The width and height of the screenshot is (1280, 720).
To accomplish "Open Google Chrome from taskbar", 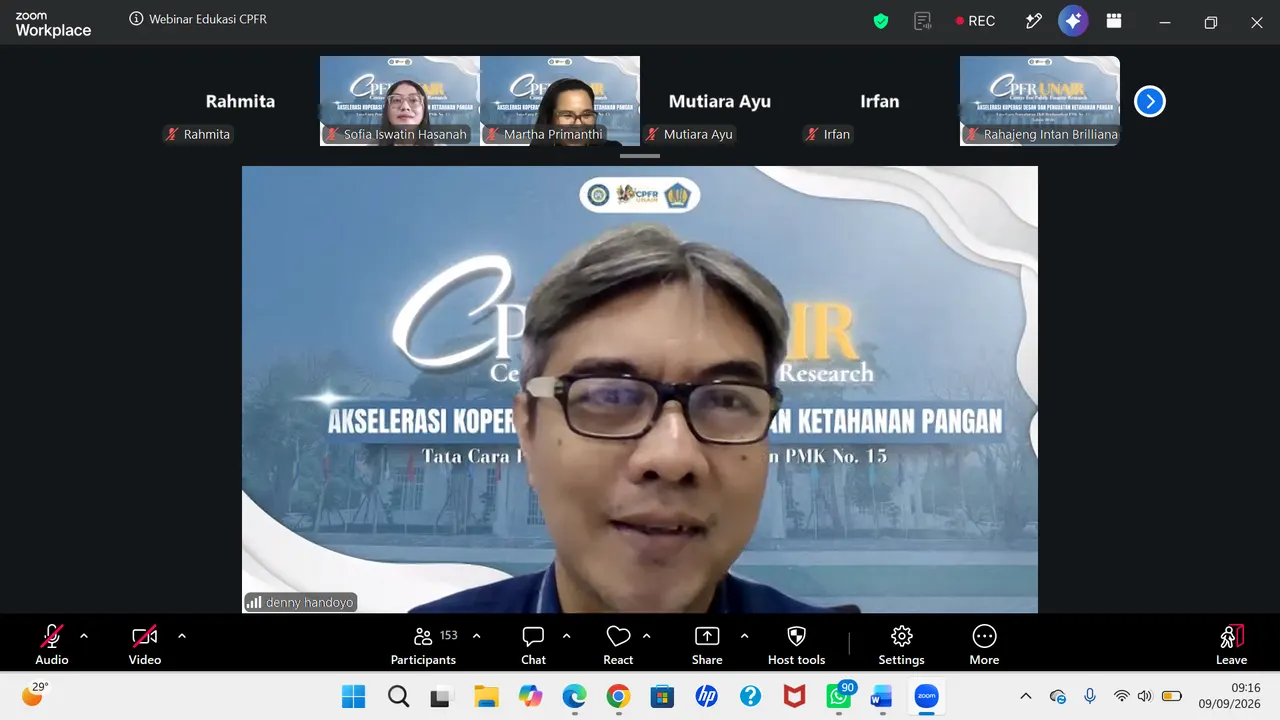I will coord(618,697).
